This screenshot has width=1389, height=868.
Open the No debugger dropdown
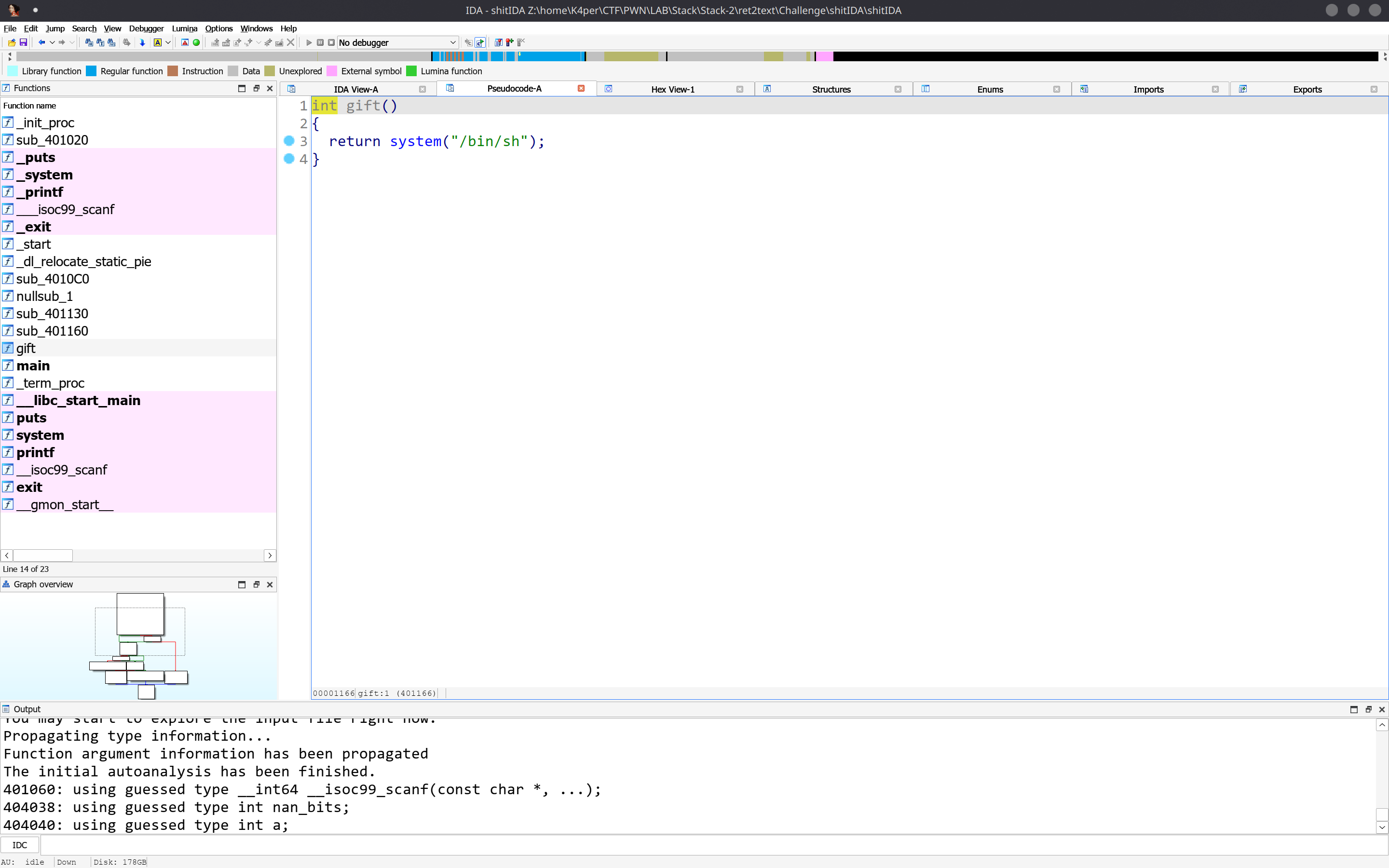point(397,42)
